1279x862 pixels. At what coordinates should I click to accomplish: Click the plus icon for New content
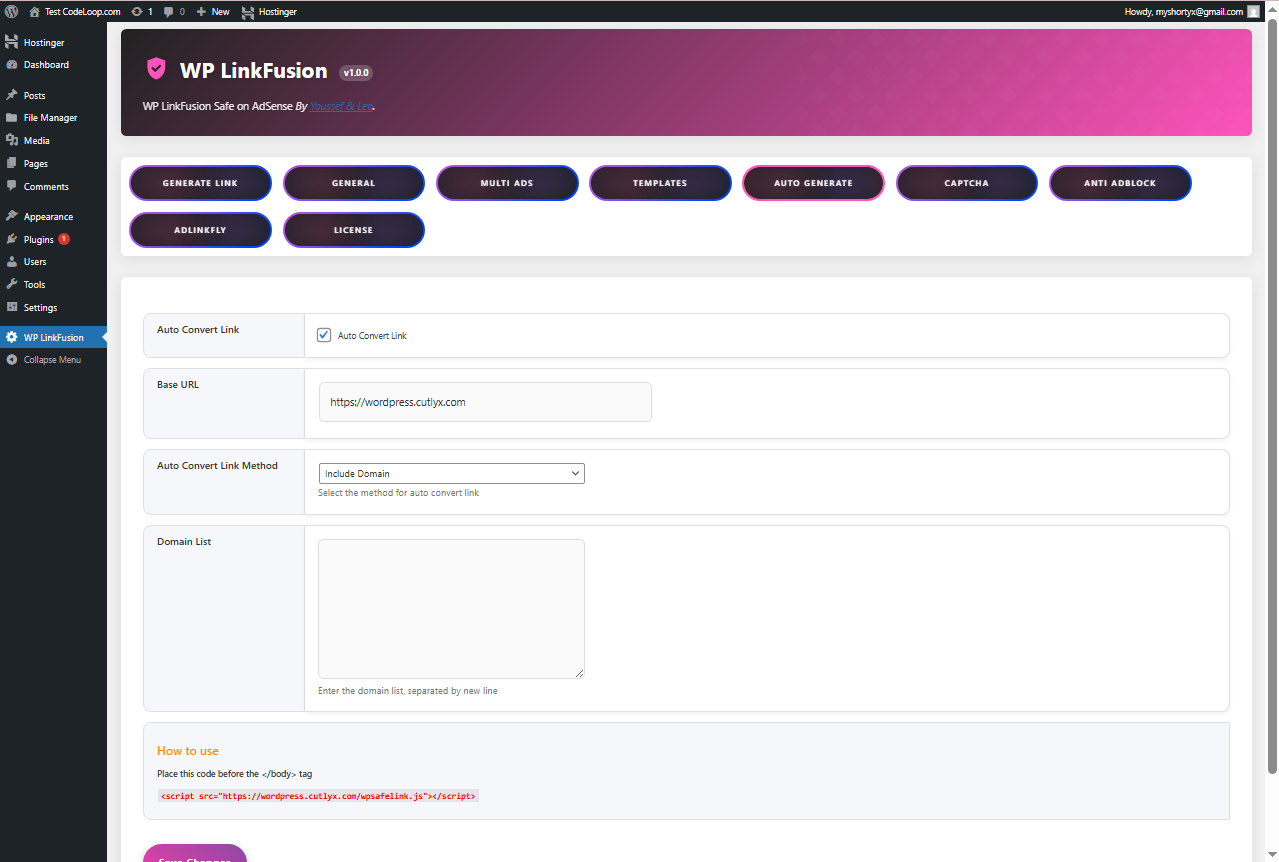(201, 11)
